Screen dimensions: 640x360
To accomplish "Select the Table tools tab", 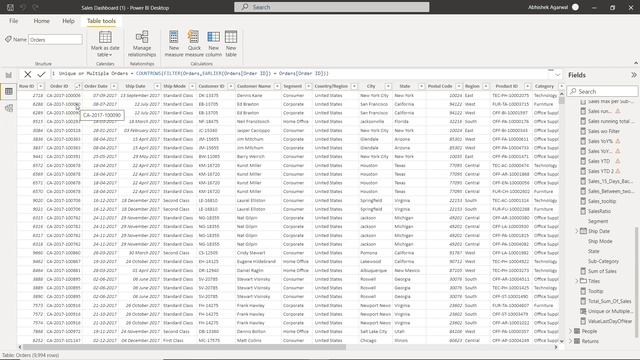I will (x=101, y=21).
